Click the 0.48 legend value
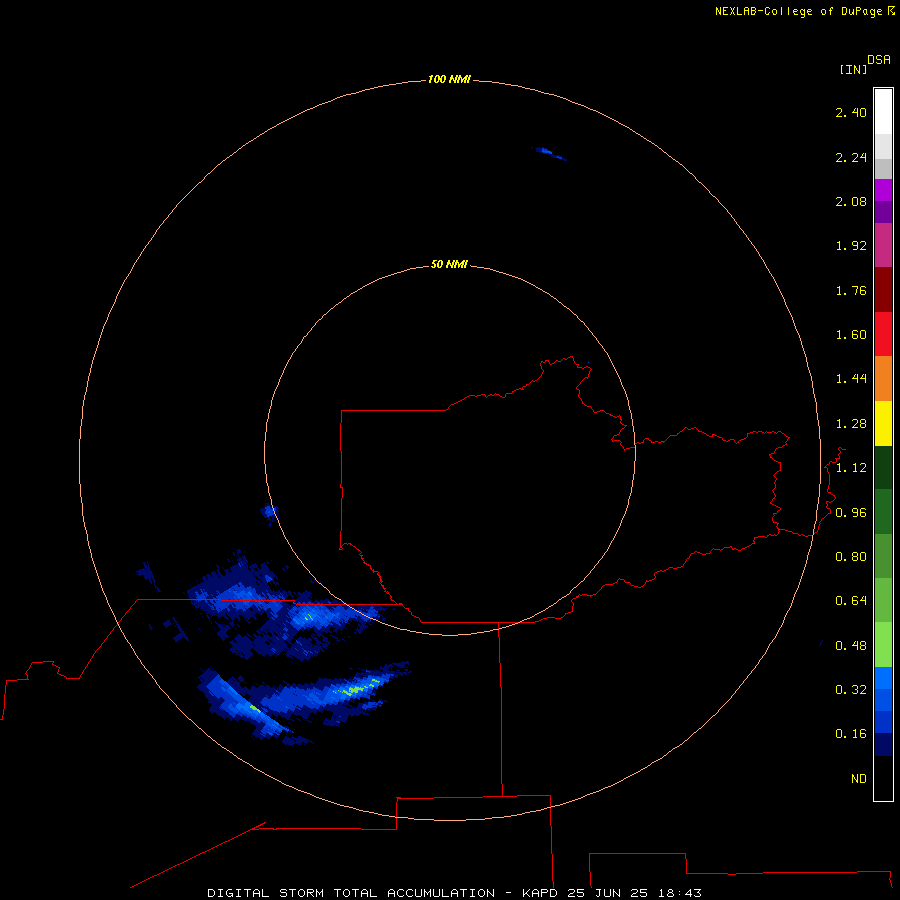This screenshot has height=900, width=900. coord(851,646)
